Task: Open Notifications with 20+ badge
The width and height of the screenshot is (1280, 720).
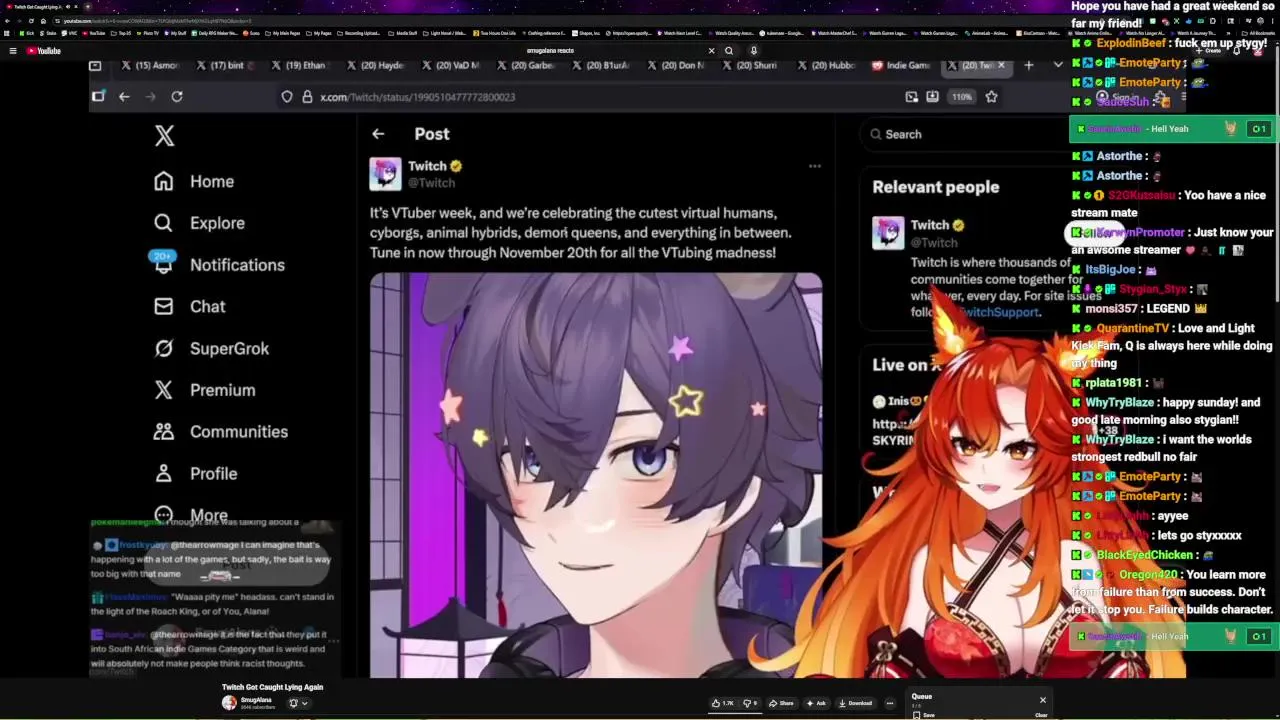Action: coord(219,265)
